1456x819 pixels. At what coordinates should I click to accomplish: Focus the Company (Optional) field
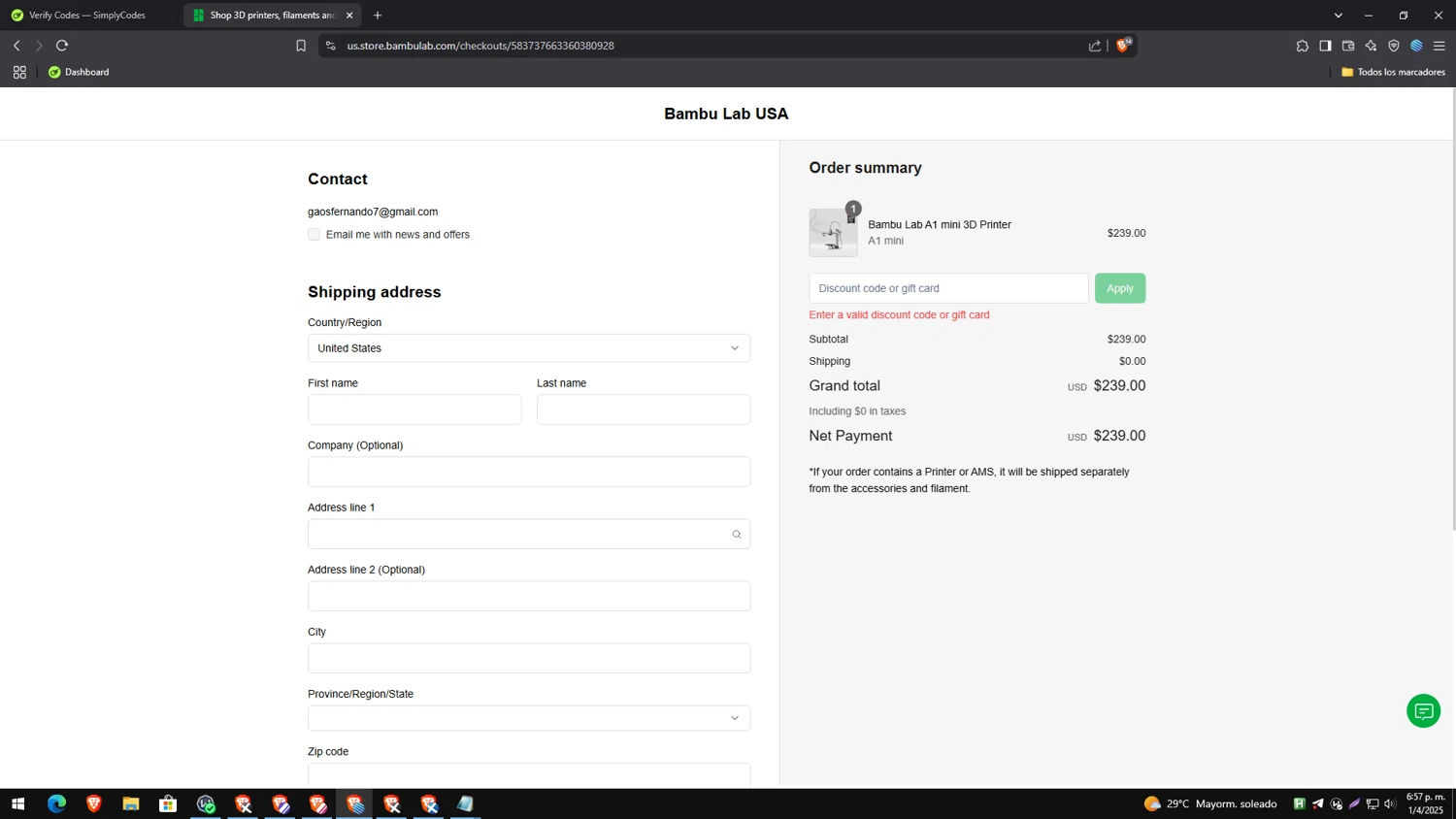(x=529, y=472)
